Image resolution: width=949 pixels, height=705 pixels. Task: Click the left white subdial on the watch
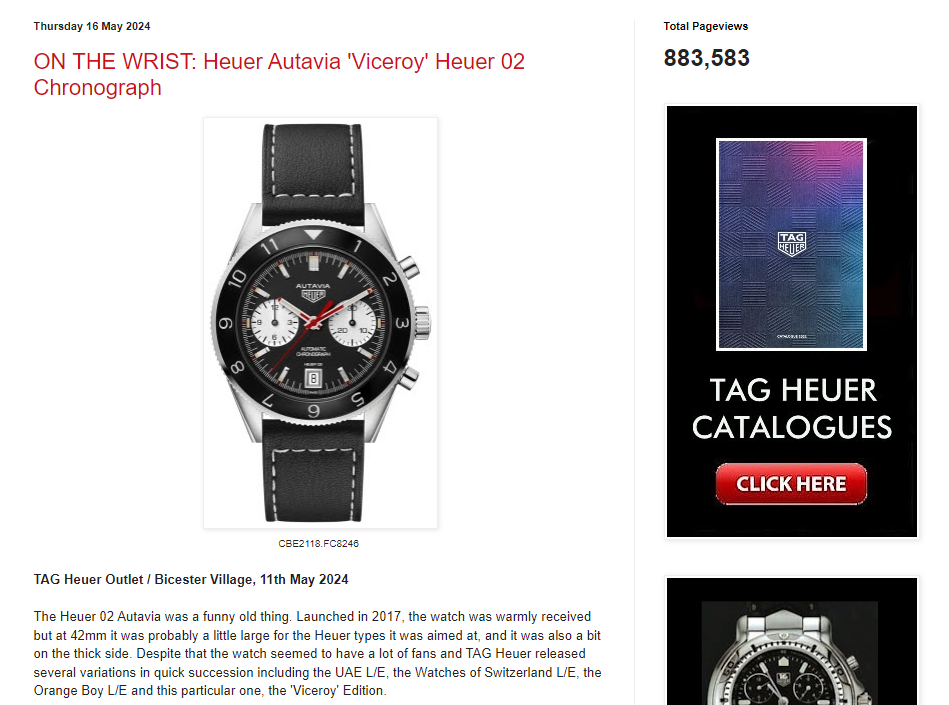point(274,324)
